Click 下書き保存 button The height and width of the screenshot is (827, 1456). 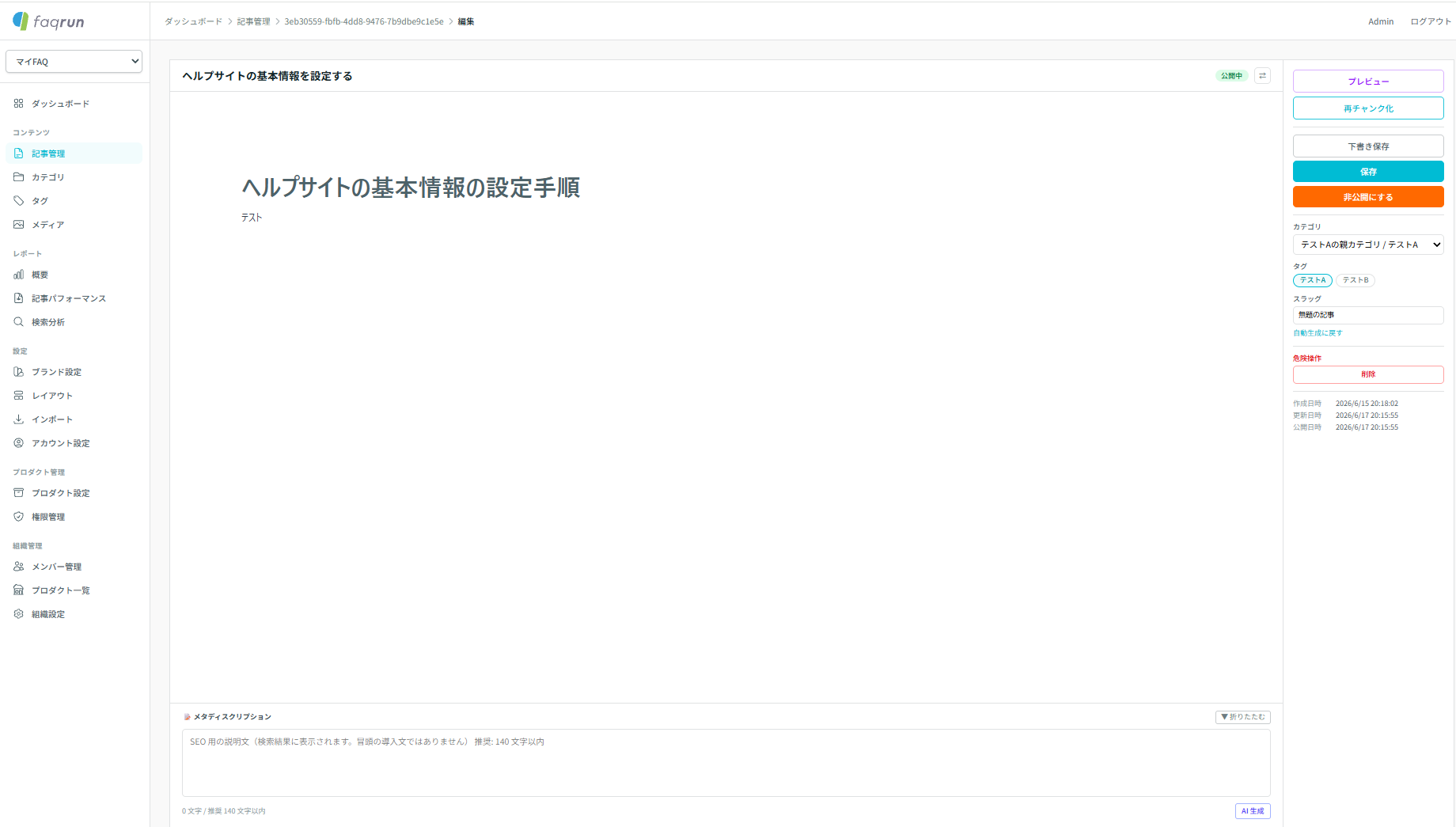(x=1368, y=146)
